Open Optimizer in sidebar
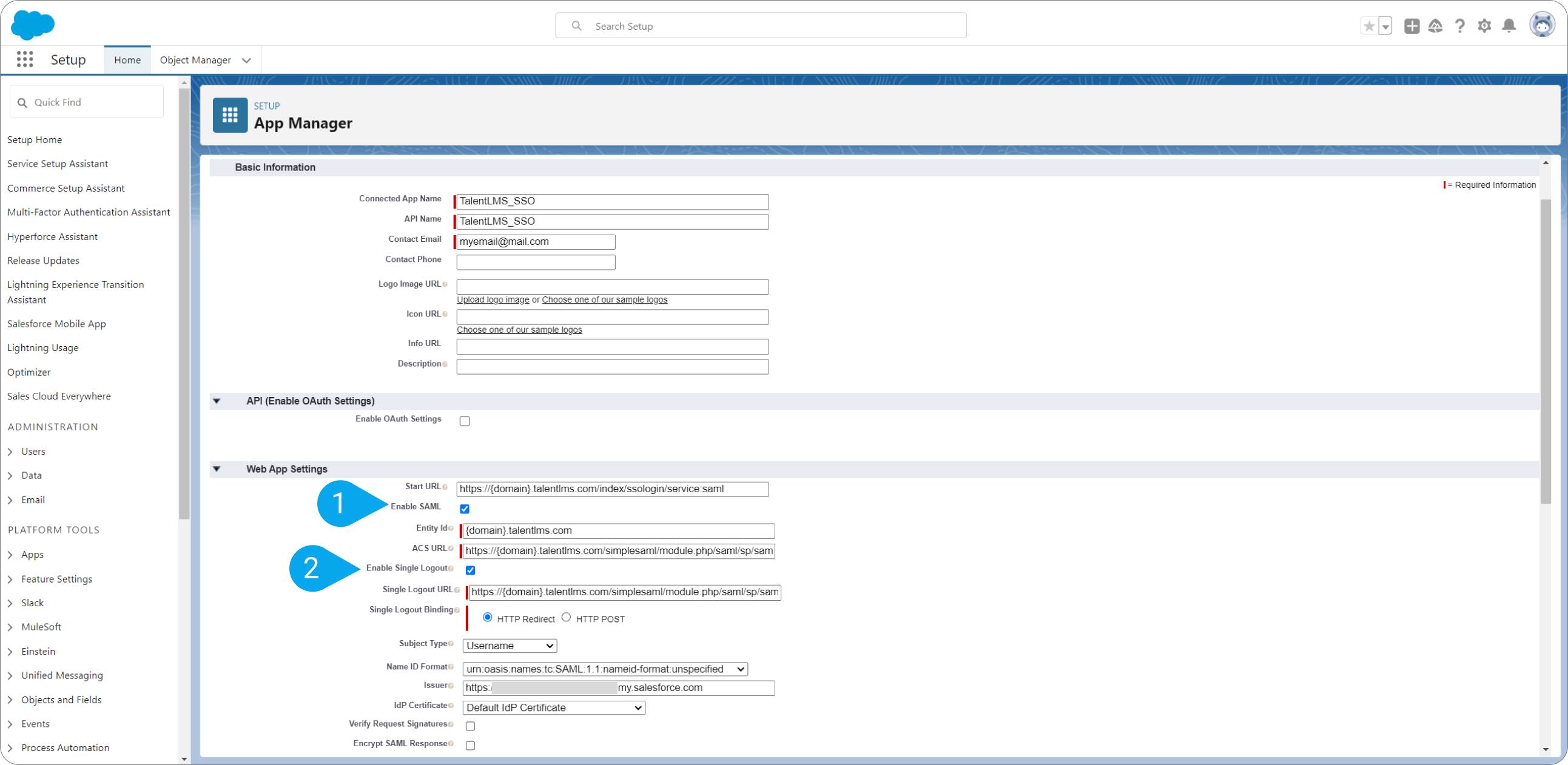 pos(29,372)
